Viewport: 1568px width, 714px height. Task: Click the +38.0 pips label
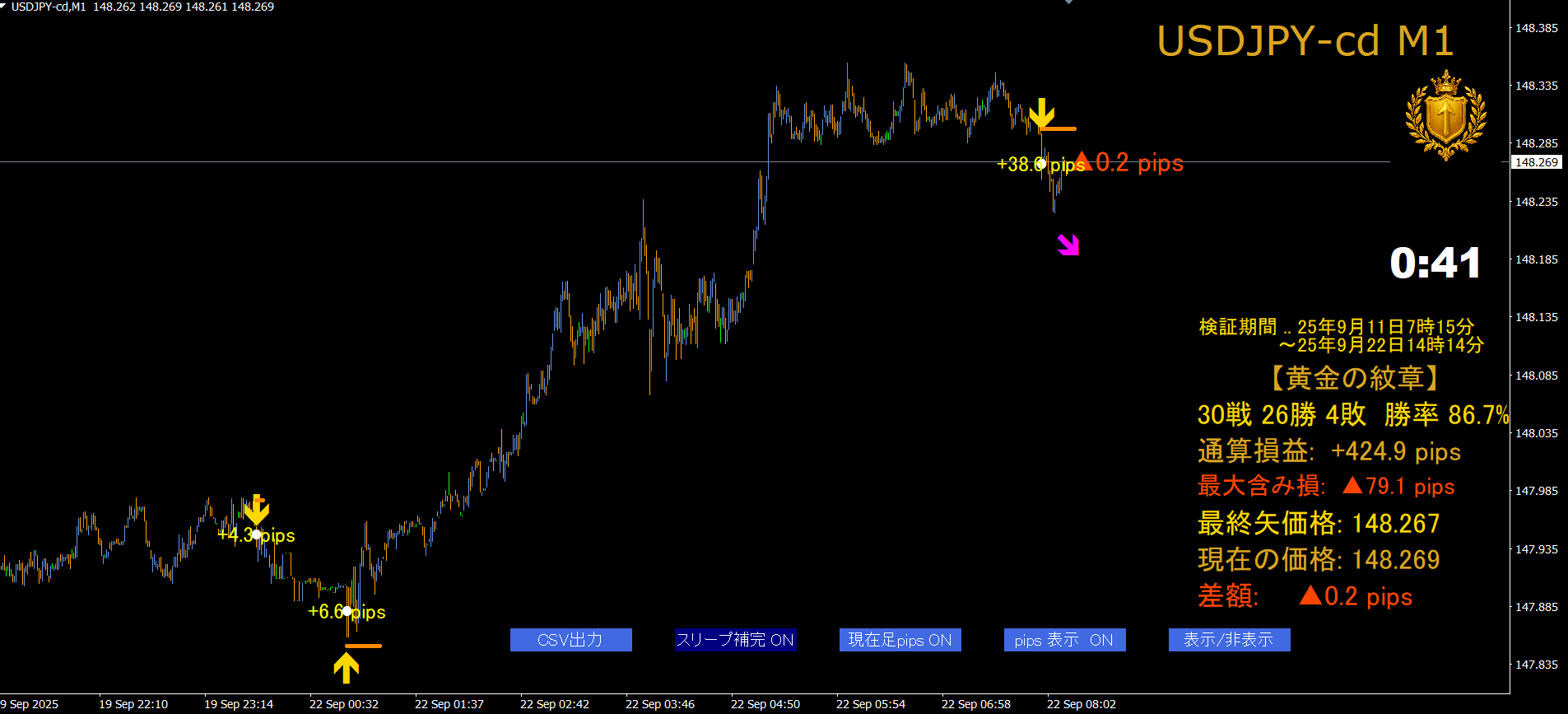pos(1040,165)
